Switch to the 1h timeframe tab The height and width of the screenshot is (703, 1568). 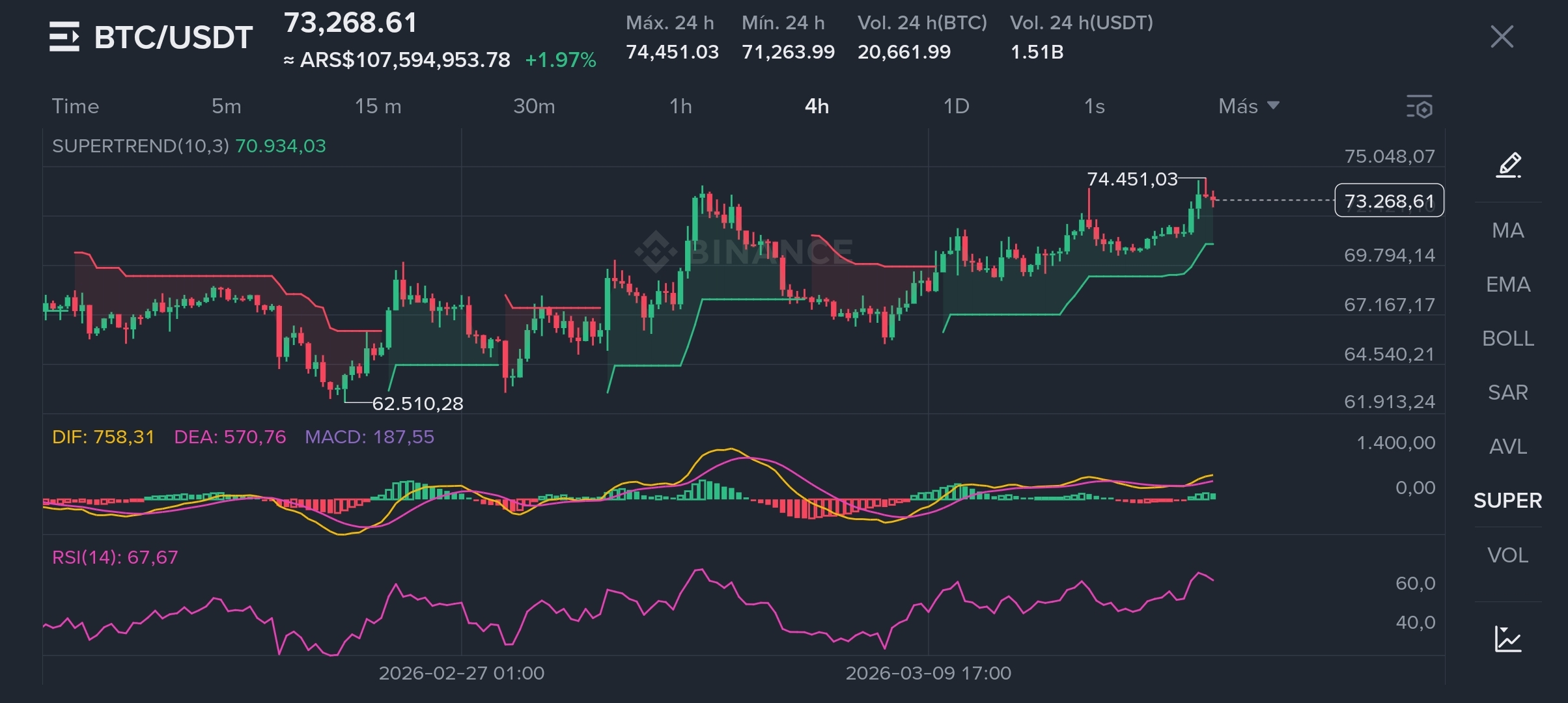tap(680, 106)
